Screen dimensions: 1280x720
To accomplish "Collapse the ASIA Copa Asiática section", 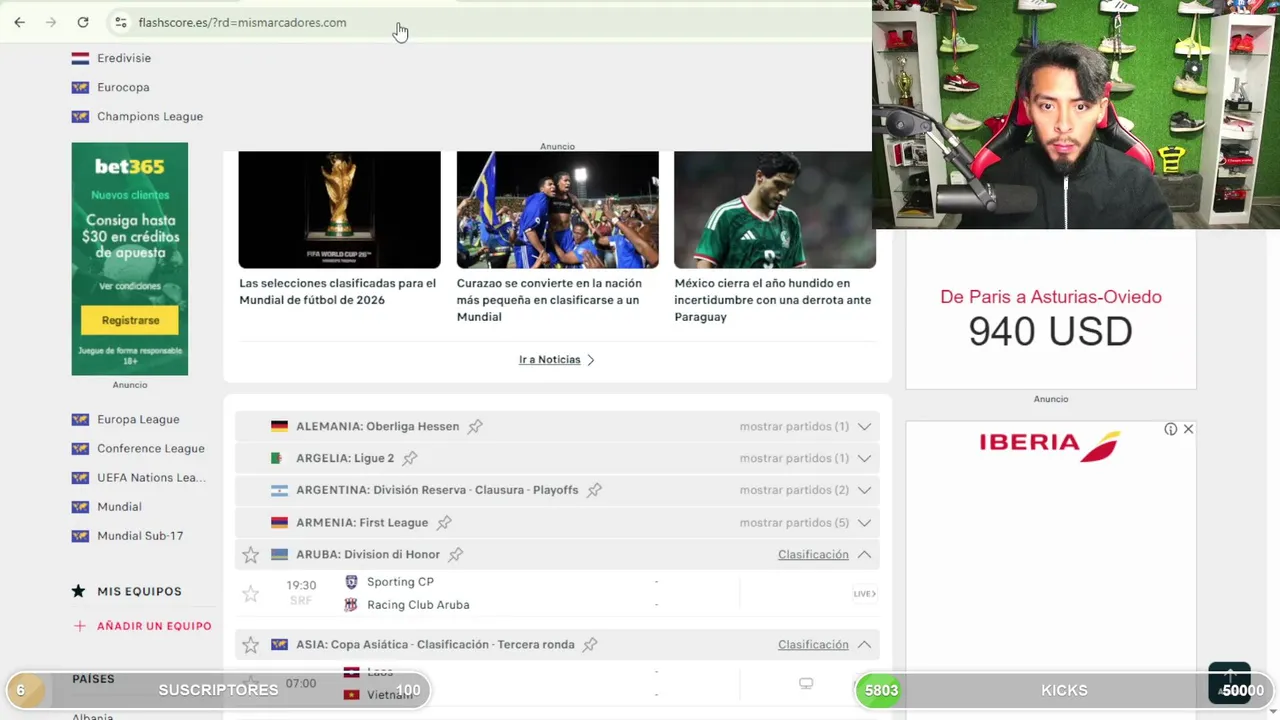I will [x=864, y=644].
